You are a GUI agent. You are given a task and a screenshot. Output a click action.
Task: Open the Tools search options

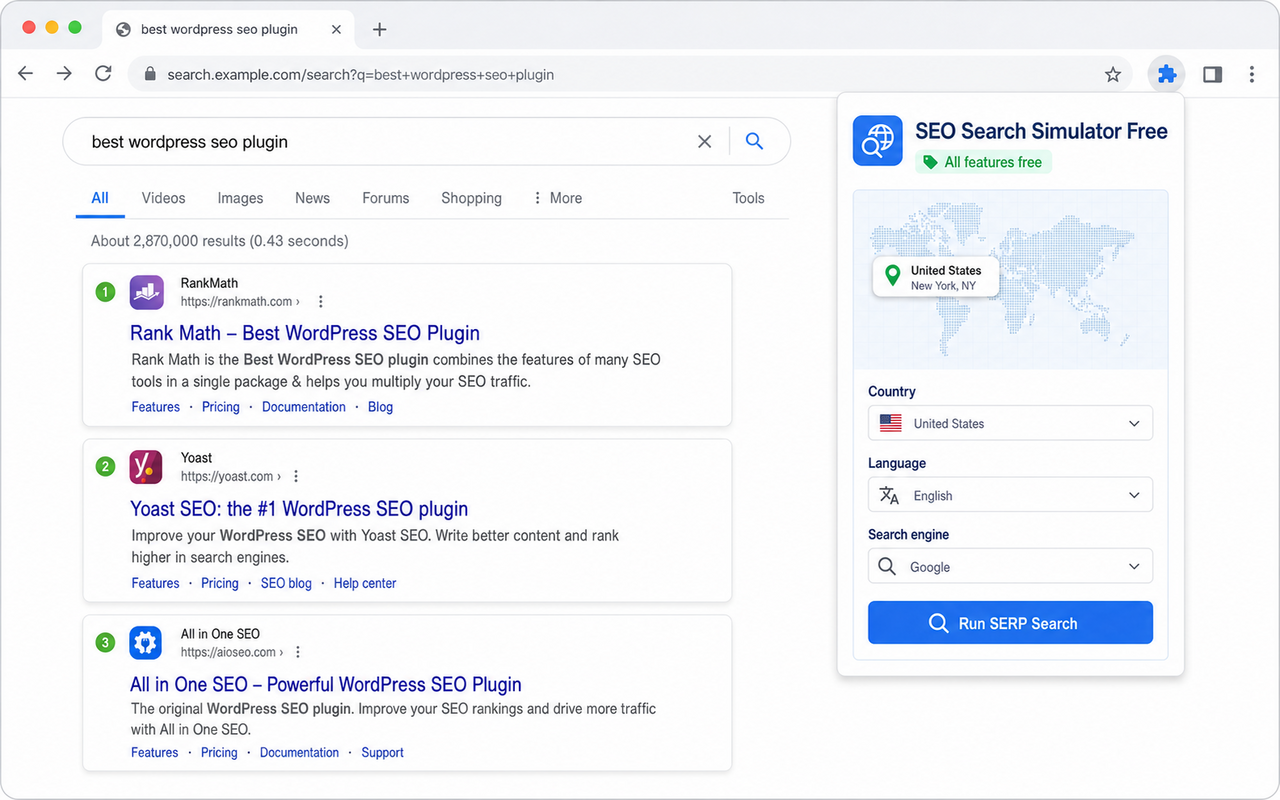click(748, 198)
